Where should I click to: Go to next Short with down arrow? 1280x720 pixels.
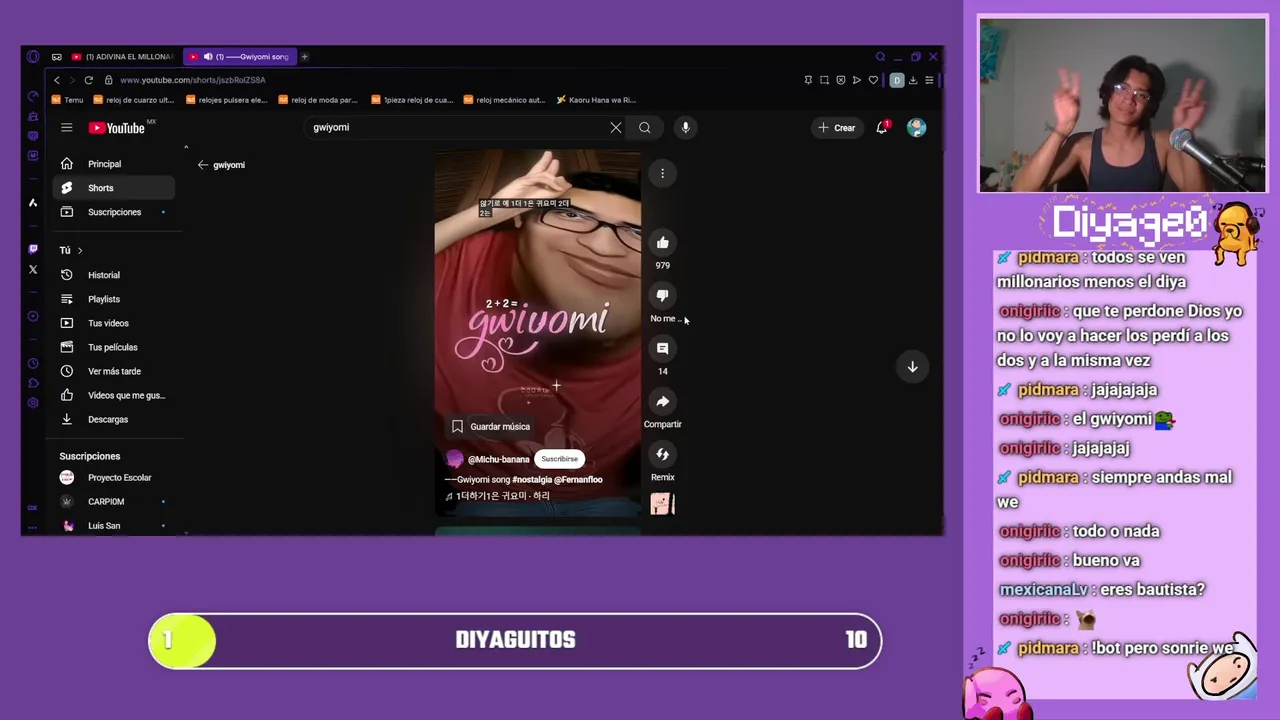point(912,367)
